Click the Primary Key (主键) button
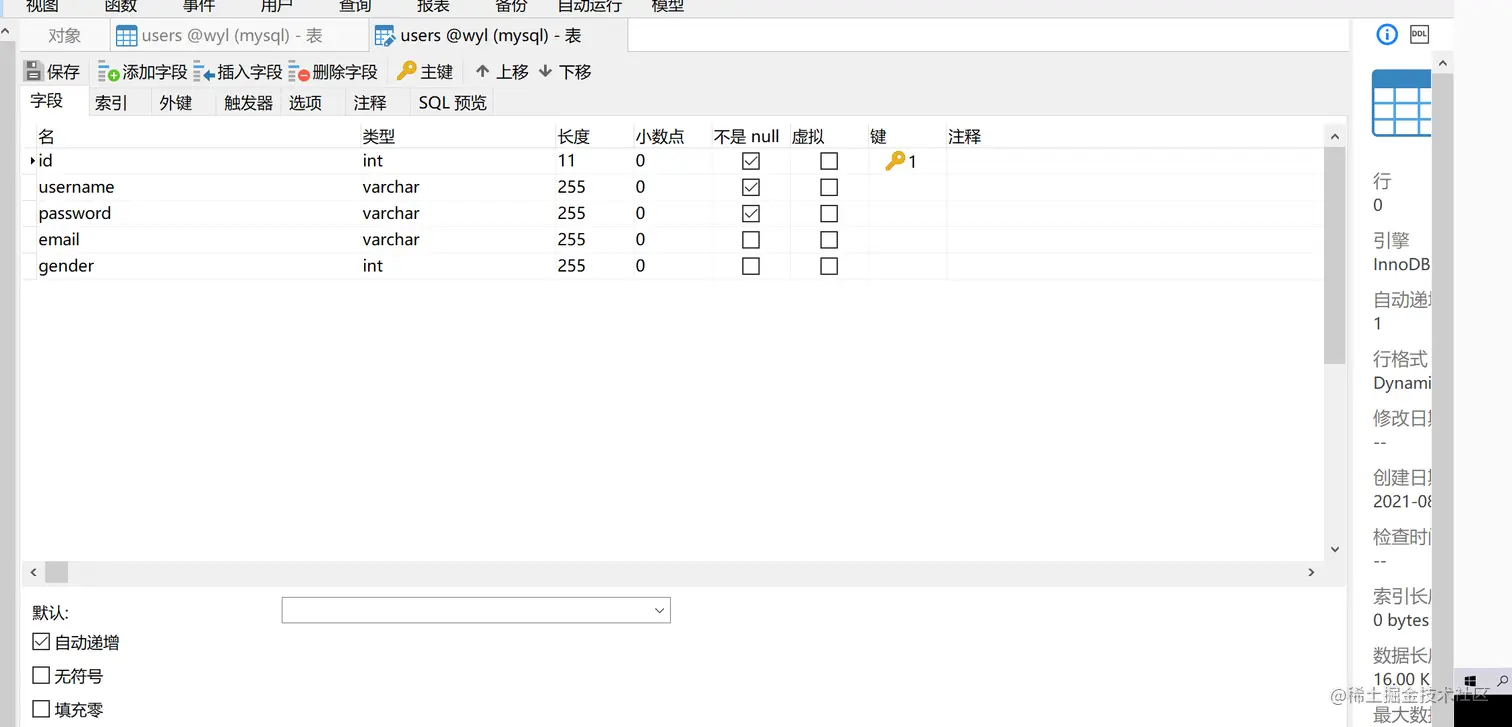Viewport: 1512px width, 727px height. 425,72
